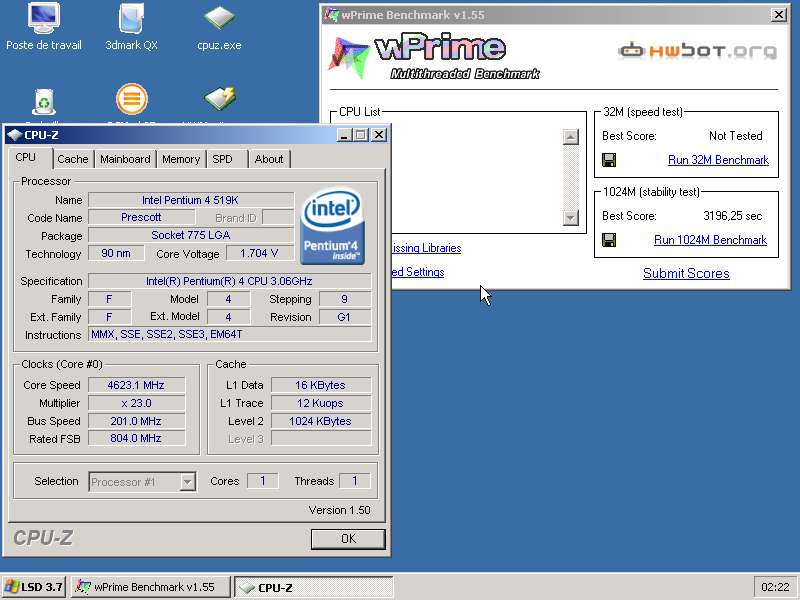Open the Poste de travail desktop icon
The image size is (800, 600).
43,26
